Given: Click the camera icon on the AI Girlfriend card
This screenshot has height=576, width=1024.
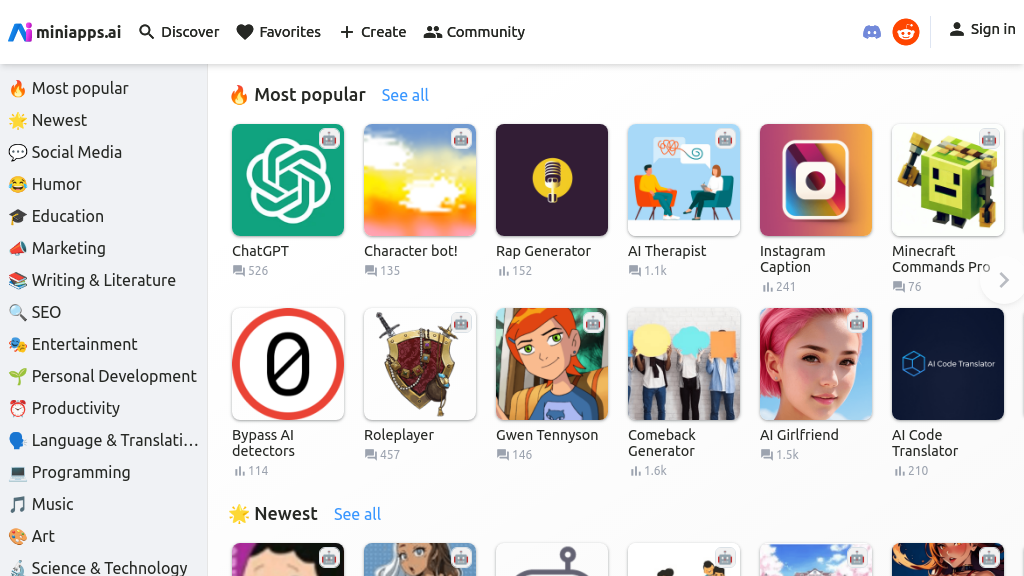Looking at the screenshot, I should (x=857, y=324).
